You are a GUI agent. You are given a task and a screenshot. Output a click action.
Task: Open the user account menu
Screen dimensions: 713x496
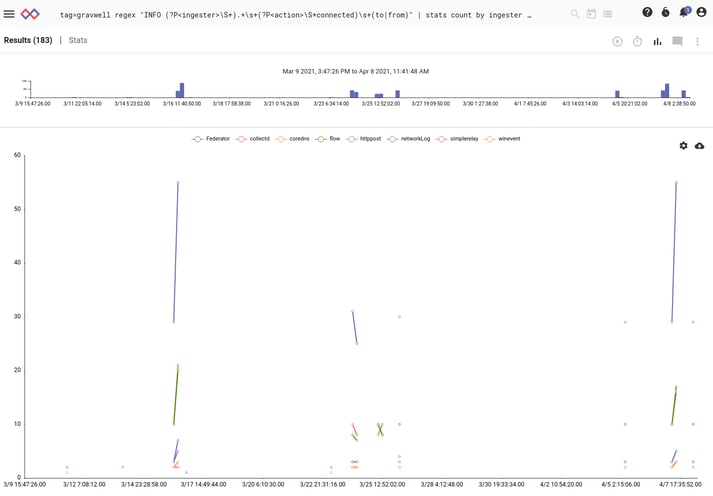[702, 13]
